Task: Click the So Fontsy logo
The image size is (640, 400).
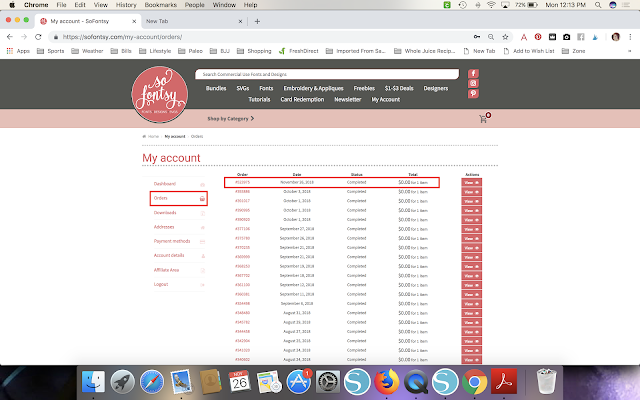Action: coord(160,94)
